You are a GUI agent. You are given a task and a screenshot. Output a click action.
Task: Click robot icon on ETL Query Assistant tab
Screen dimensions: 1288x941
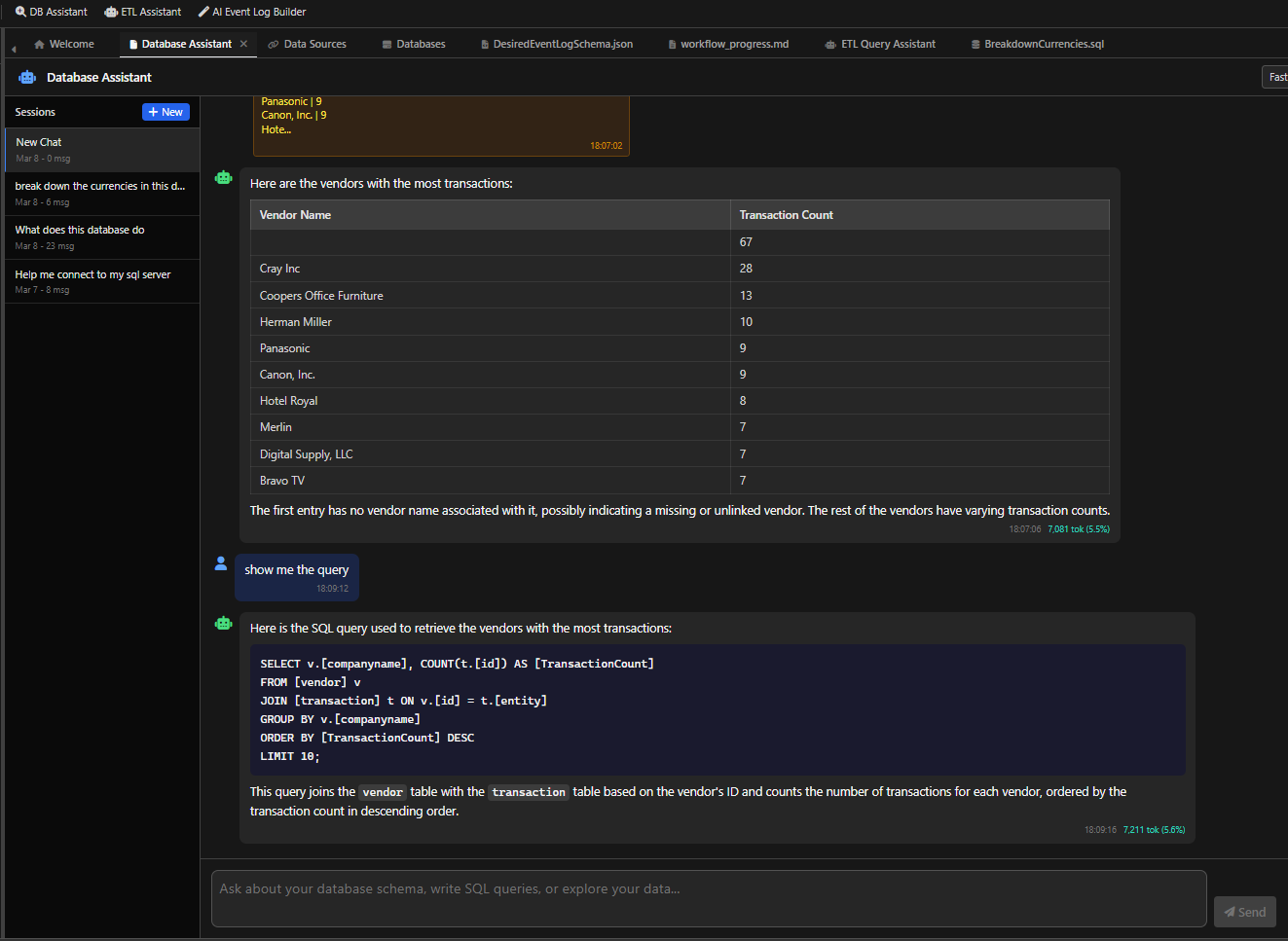click(830, 45)
